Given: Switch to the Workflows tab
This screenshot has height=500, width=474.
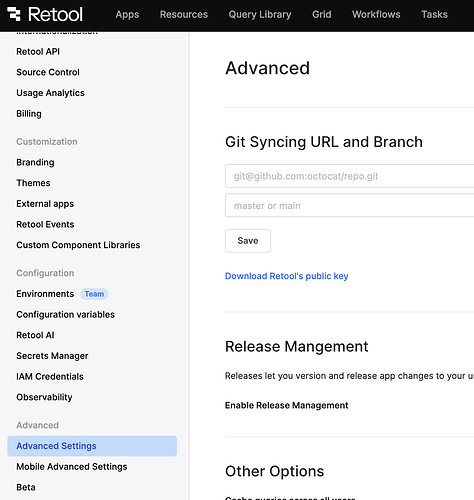Looking at the screenshot, I should point(376,14).
